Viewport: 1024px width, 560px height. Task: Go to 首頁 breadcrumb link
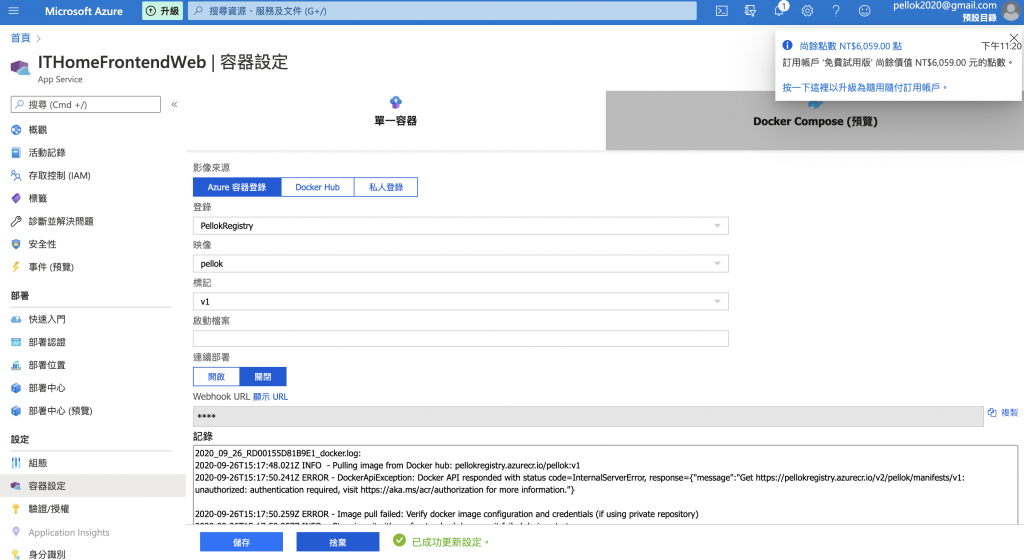click(20, 38)
